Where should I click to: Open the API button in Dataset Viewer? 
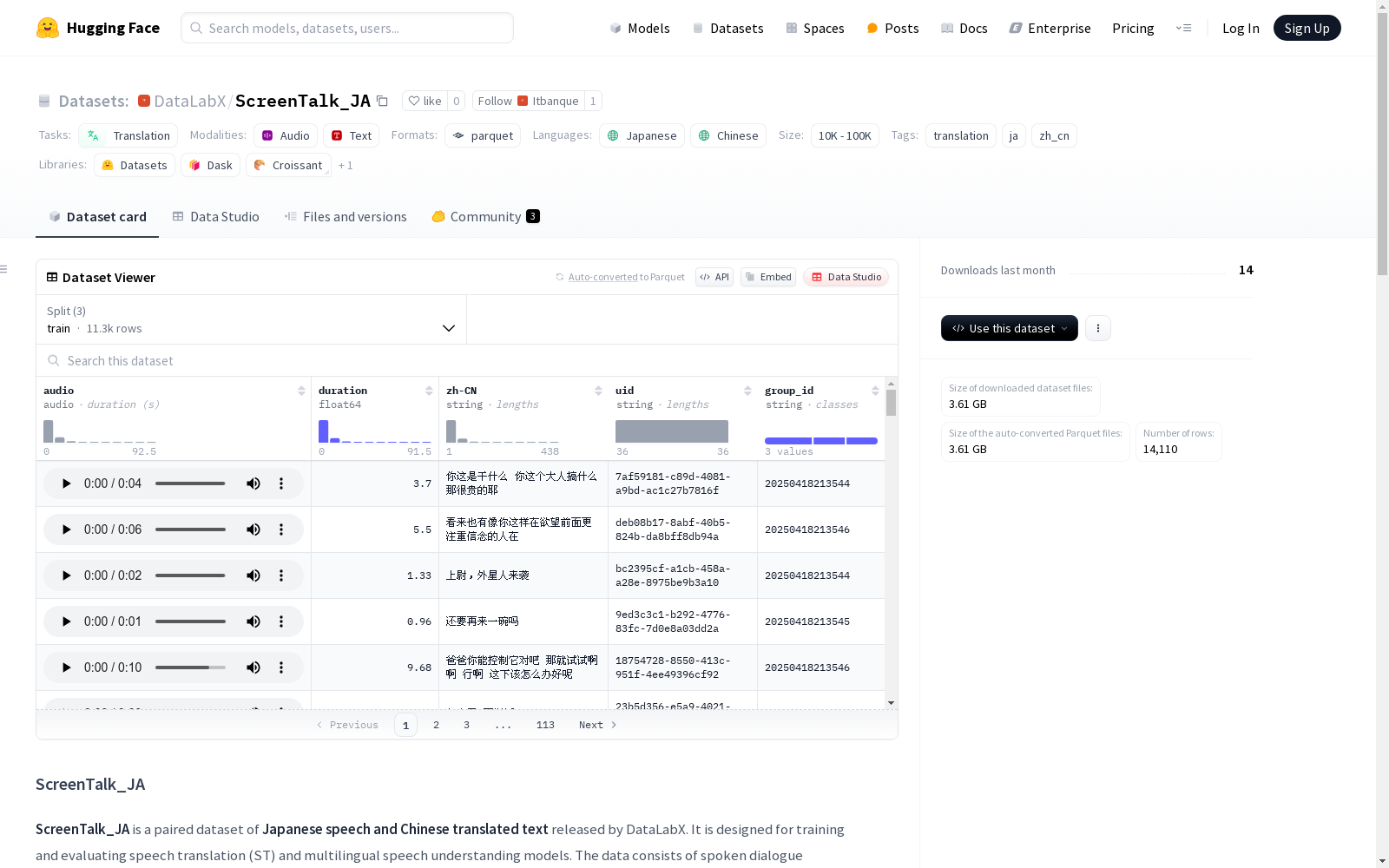coord(714,277)
